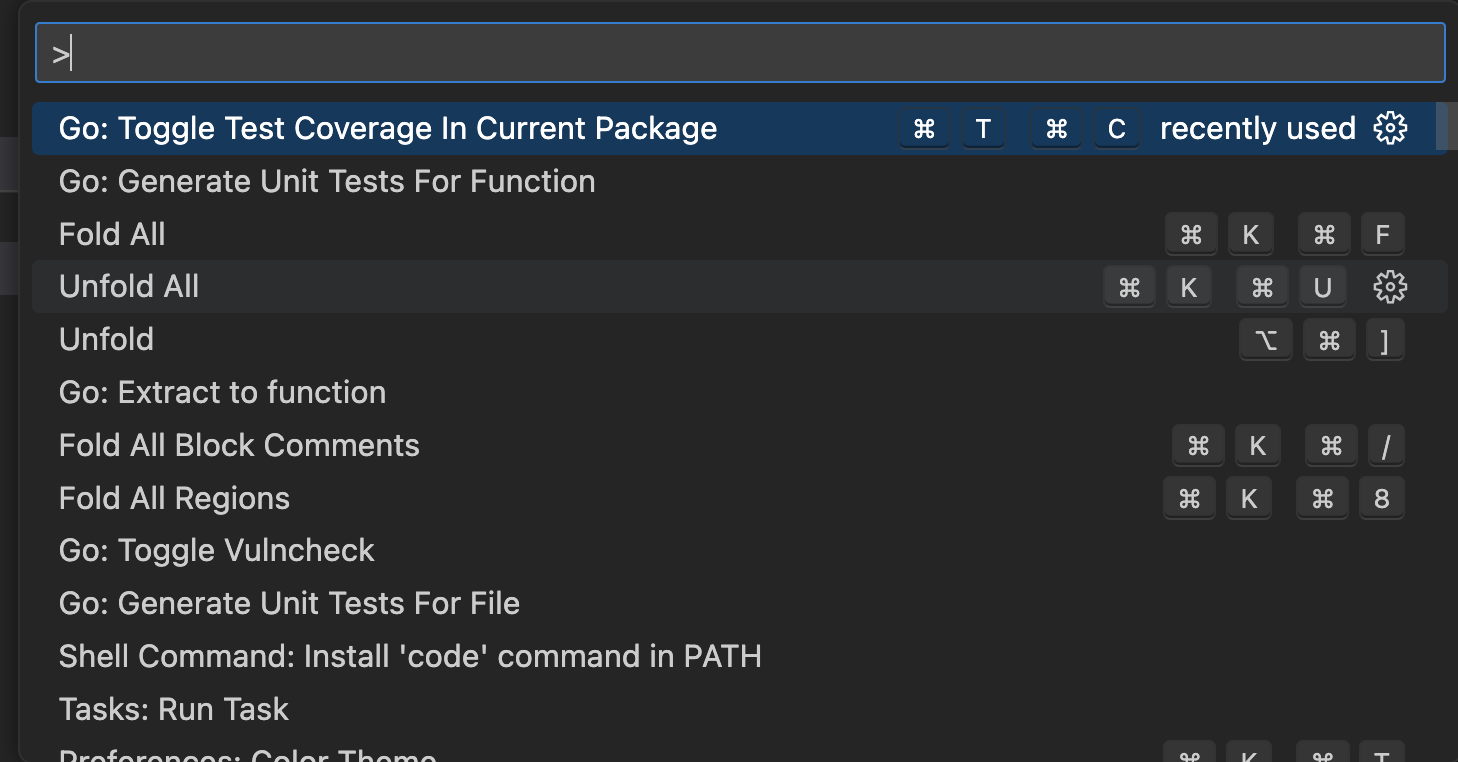Run "Go: Generate Unit Tests For Function"
This screenshot has width=1458, height=762.
point(327,181)
